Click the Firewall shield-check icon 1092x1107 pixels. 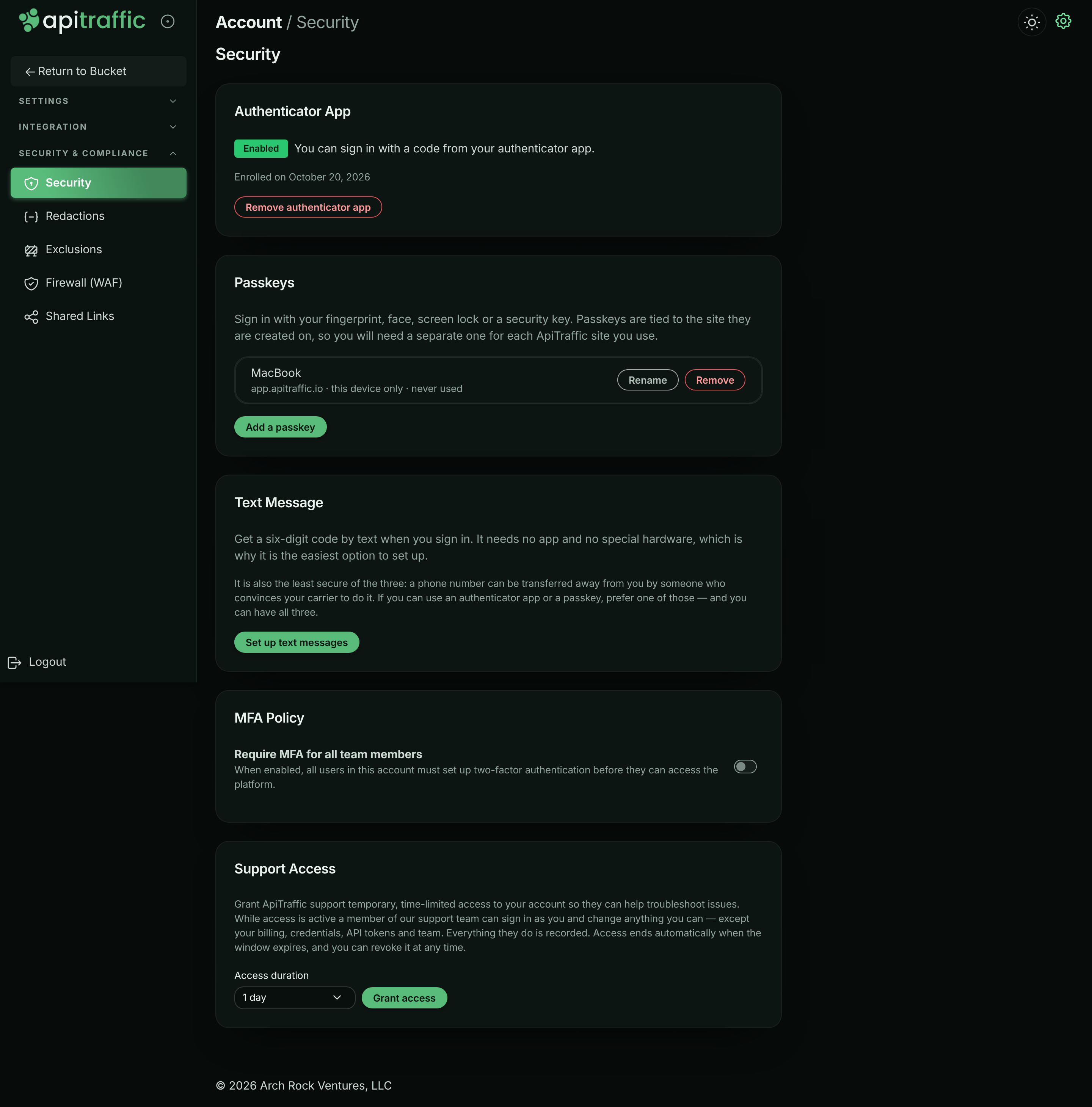tap(31, 284)
